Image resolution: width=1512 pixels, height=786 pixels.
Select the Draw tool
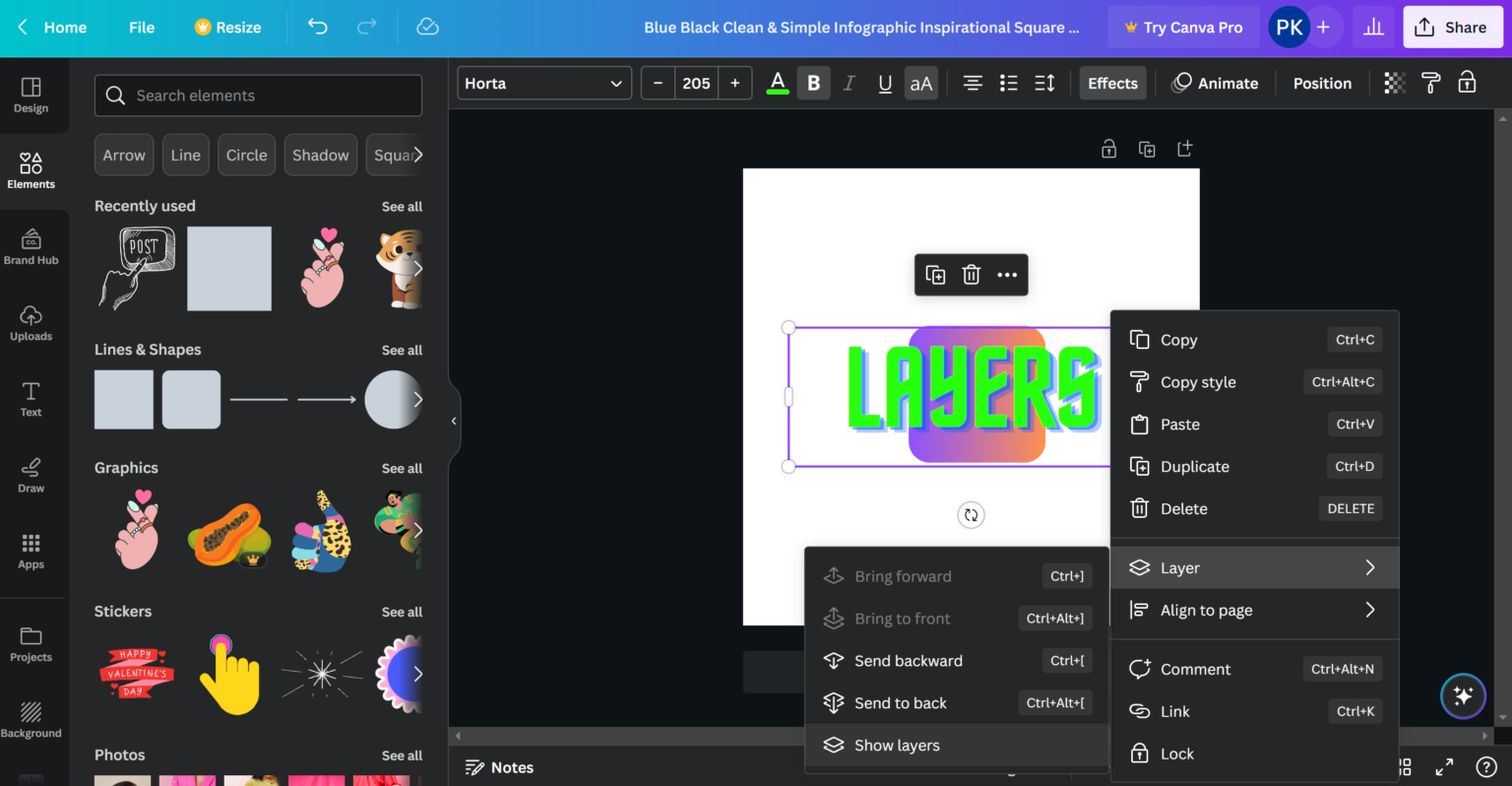click(x=31, y=474)
